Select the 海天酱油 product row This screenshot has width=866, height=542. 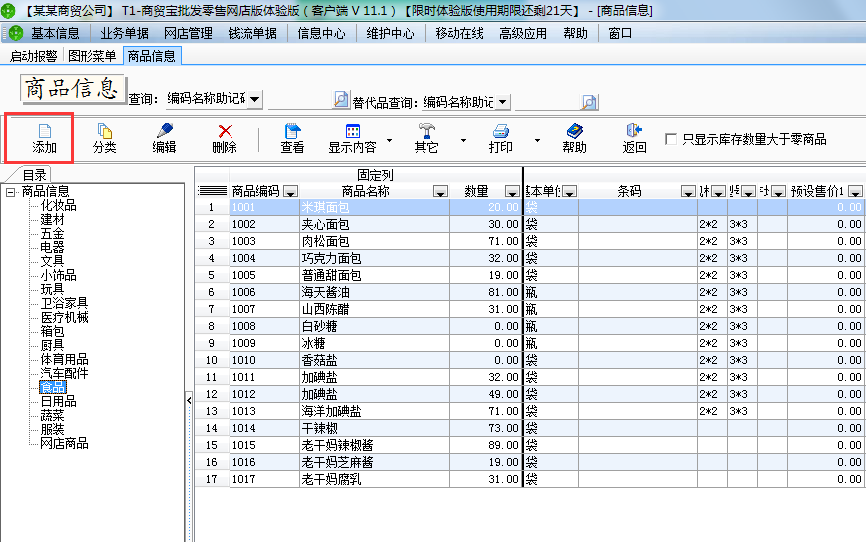(530, 292)
